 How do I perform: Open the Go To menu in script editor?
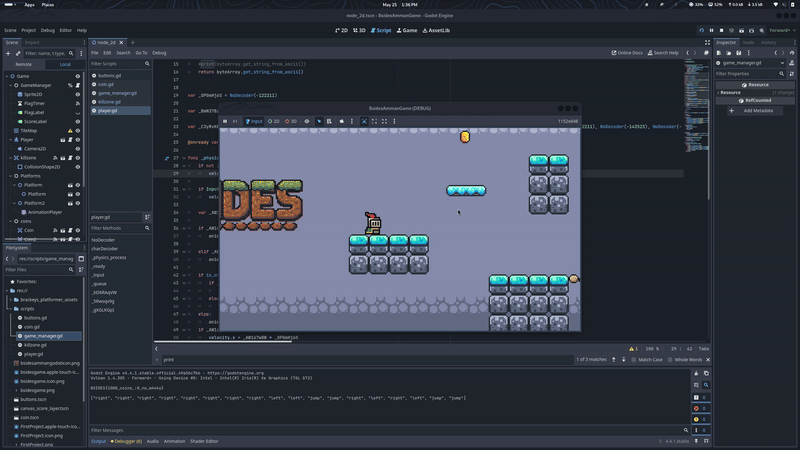click(x=141, y=53)
